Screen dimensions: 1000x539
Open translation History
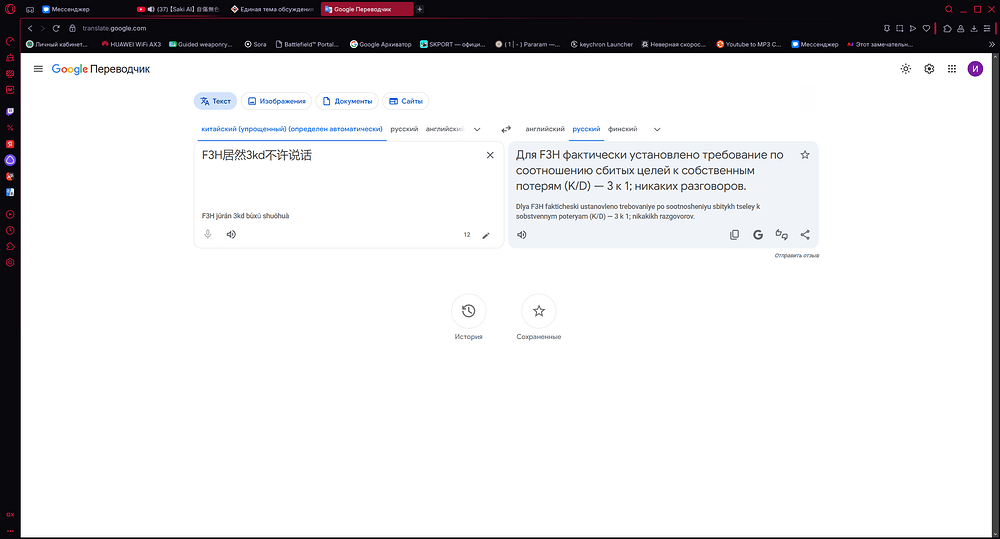pos(468,311)
